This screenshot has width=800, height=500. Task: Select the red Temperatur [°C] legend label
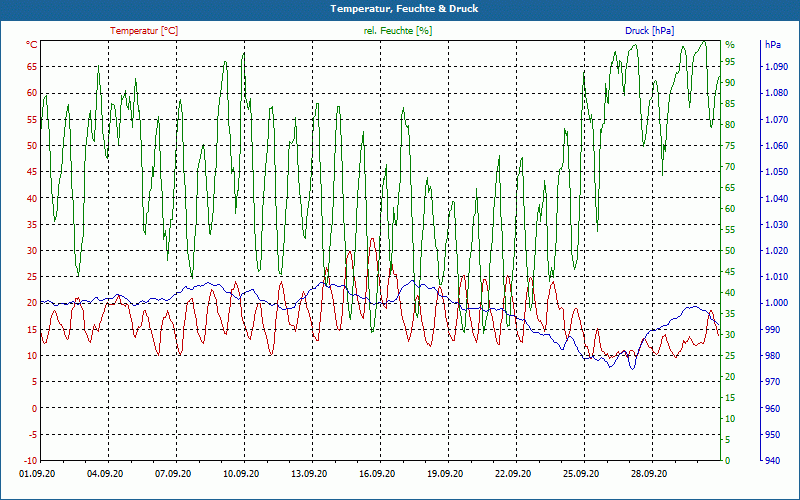pos(144,31)
